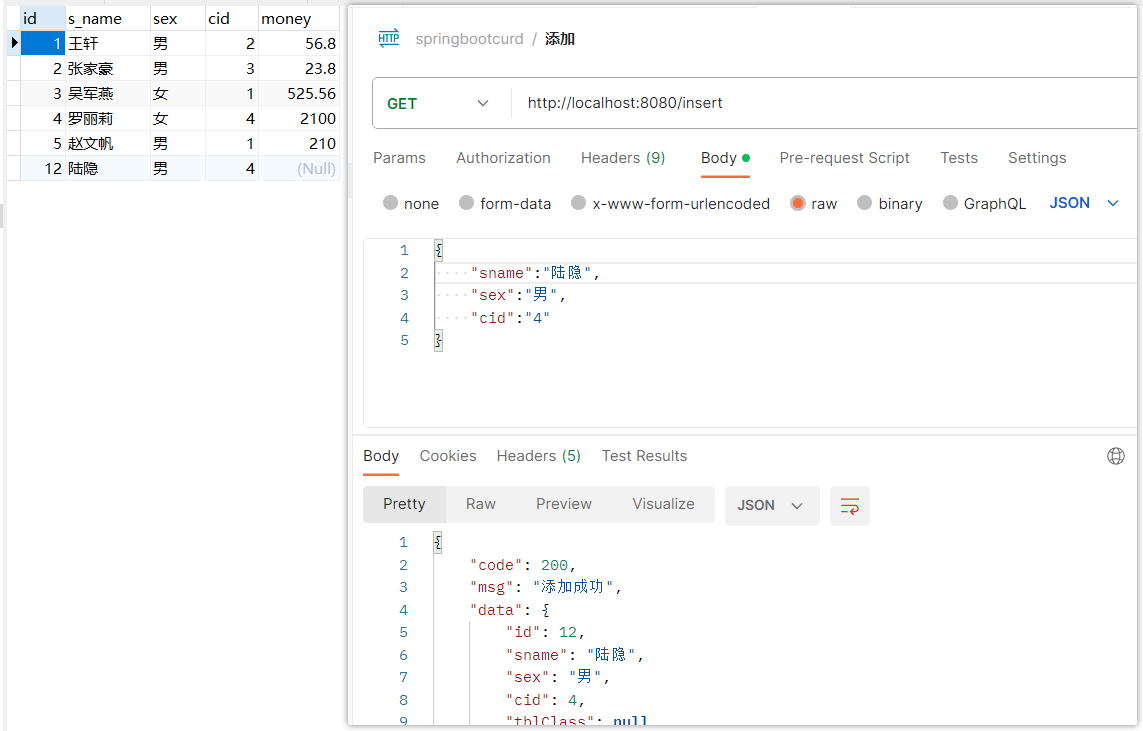Open response JSON format dropdown

771,506
